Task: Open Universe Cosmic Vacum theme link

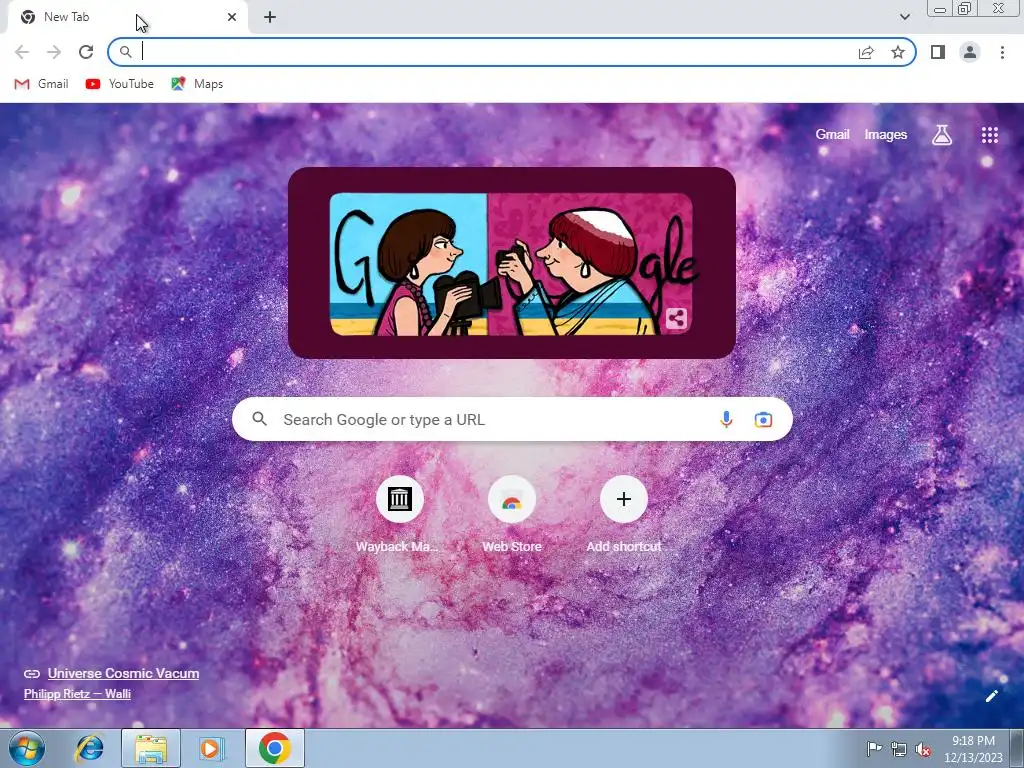Action: point(123,673)
